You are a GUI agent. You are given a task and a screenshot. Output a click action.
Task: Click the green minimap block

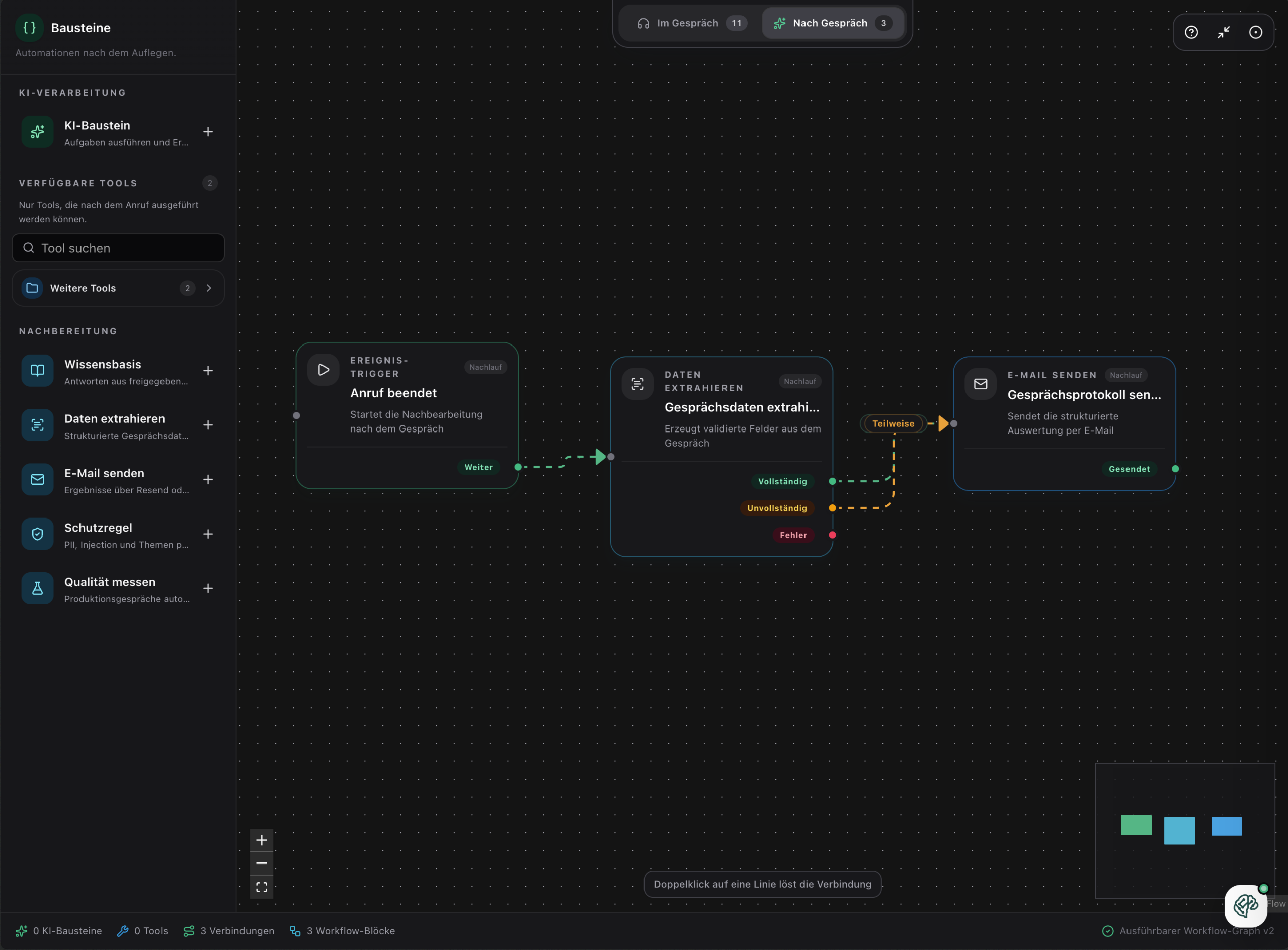pyautogui.click(x=1136, y=825)
